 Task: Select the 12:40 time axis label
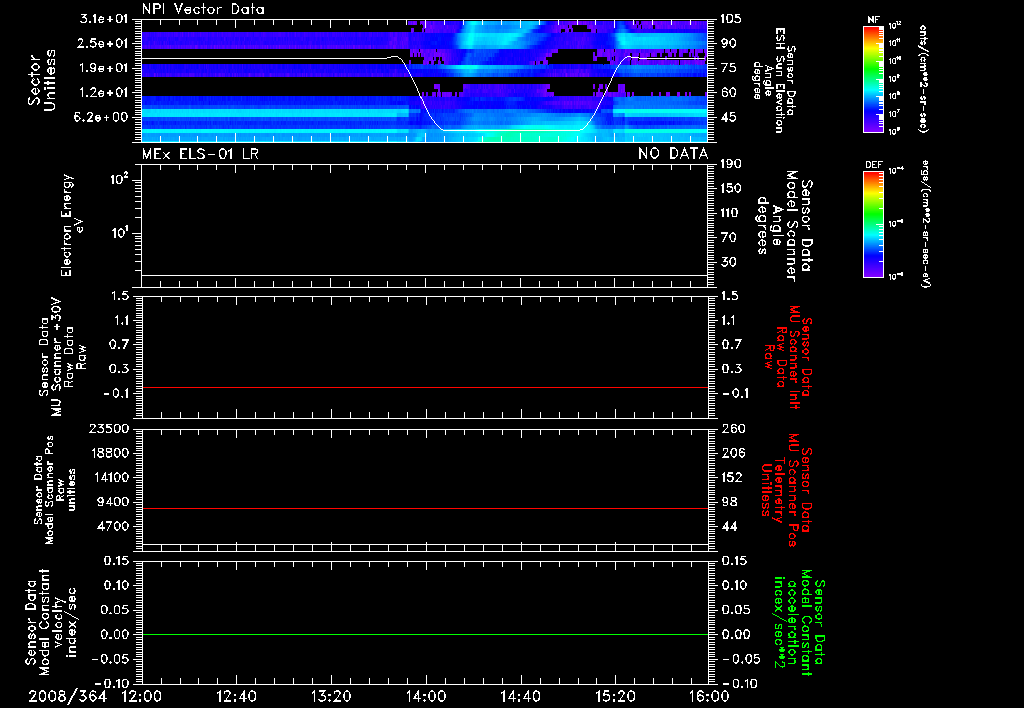point(236,696)
